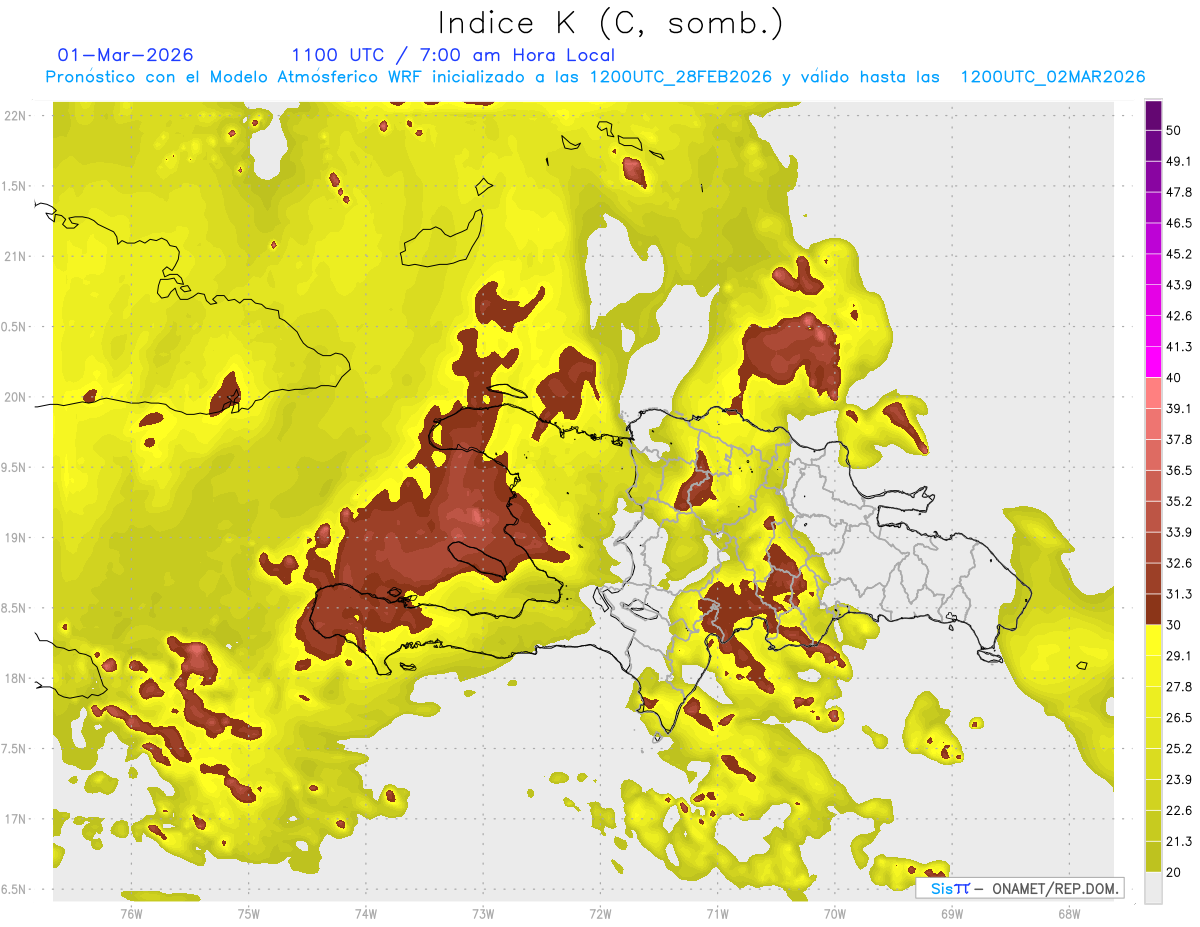Click the colorbar value "49.1"
The width and height of the screenshot is (1200, 927).
(x=1179, y=161)
